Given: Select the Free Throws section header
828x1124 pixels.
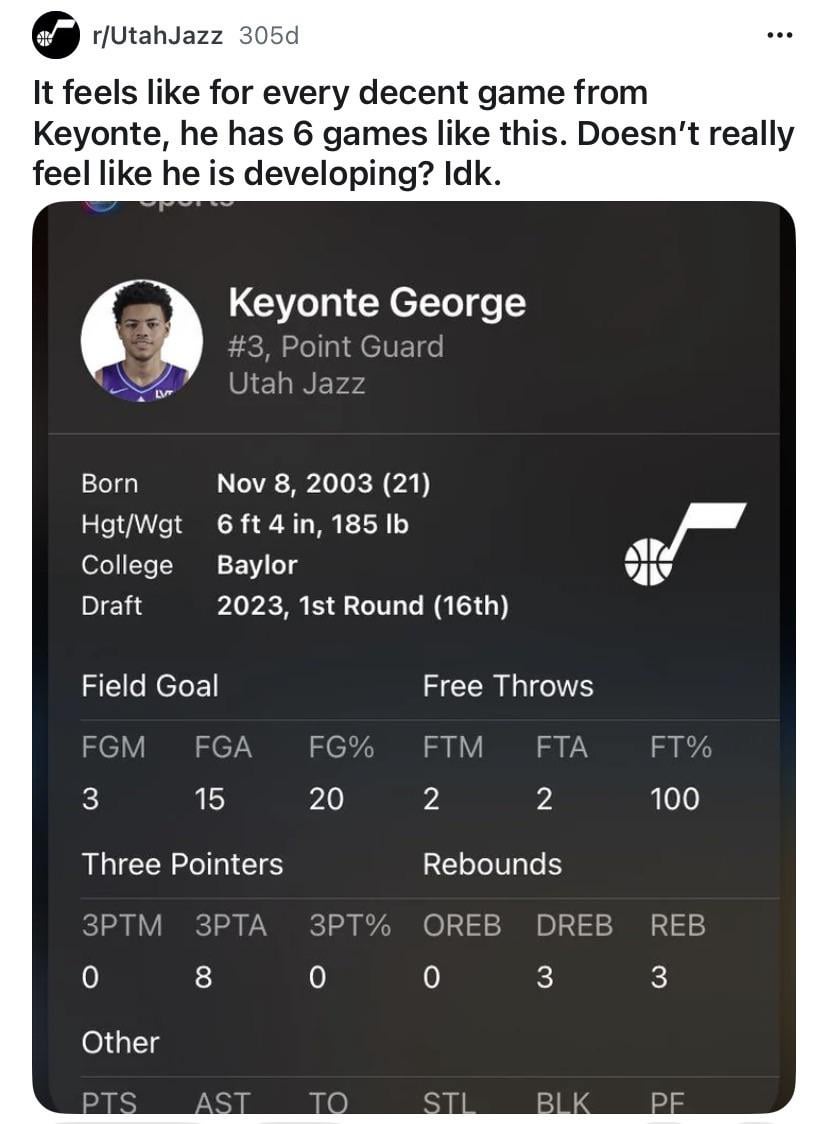Looking at the screenshot, I should tap(508, 686).
